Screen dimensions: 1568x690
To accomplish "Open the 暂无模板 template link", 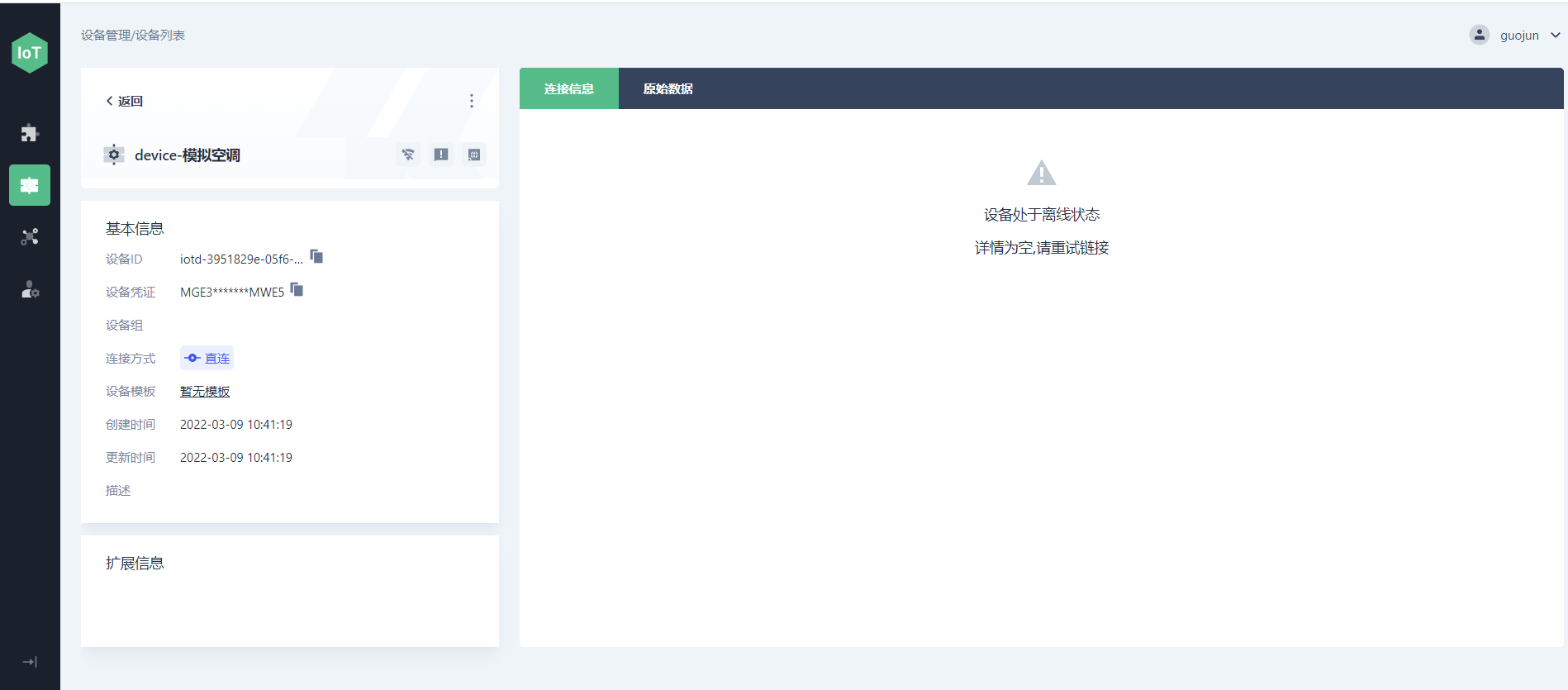I will pos(205,392).
